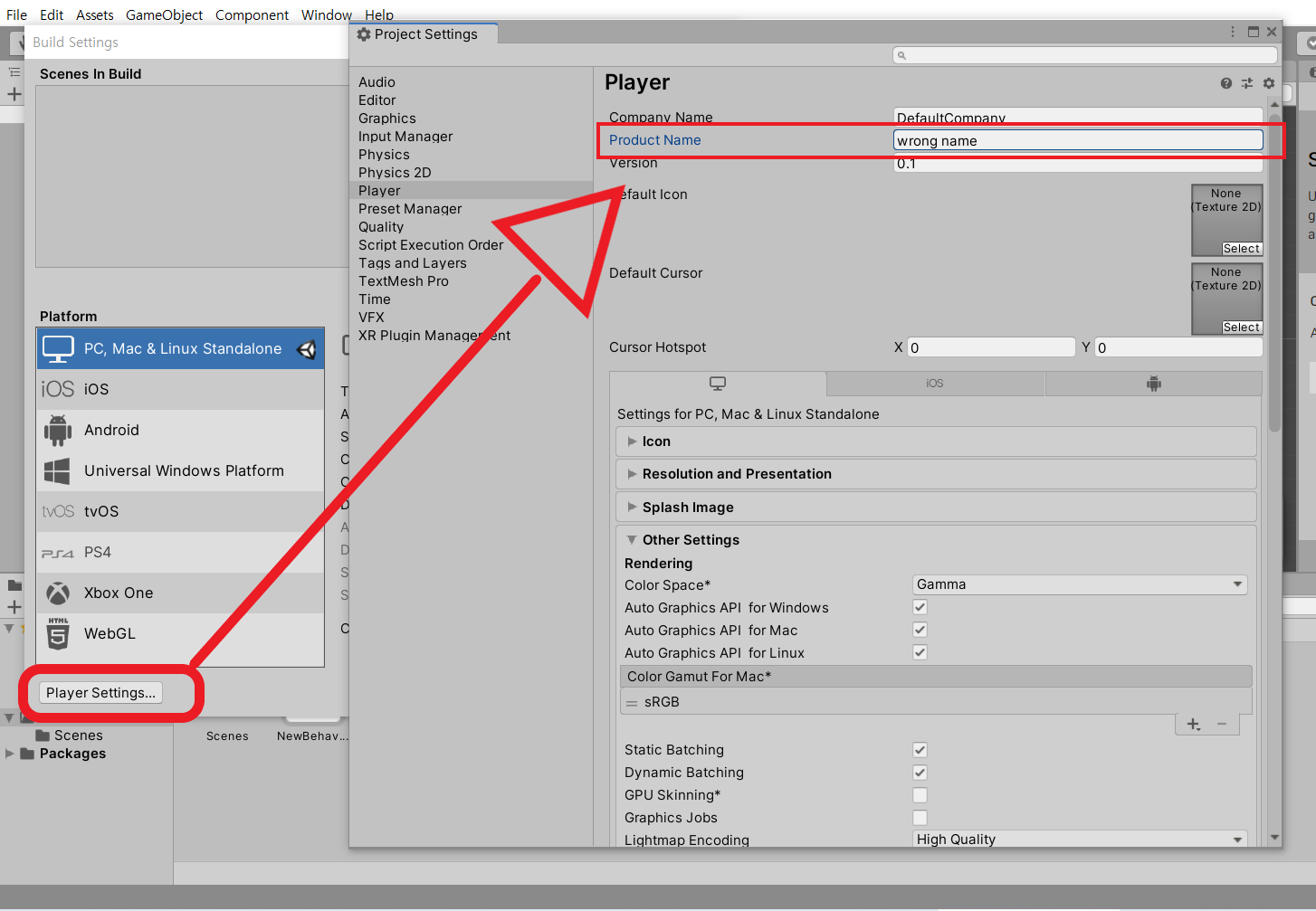Image resolution: width=1316 pixels, height=911 pixels.
Task: Expand the Splash Image section
Action: pos(937,508)
